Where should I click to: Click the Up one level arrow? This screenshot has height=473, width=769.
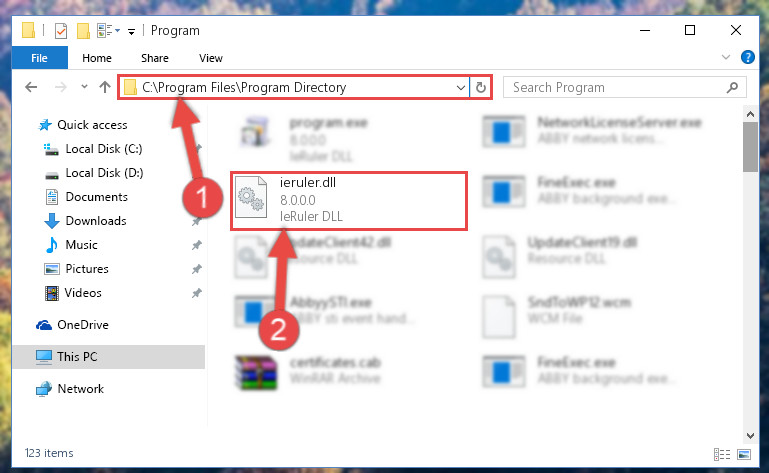click(x=104, y=87)
